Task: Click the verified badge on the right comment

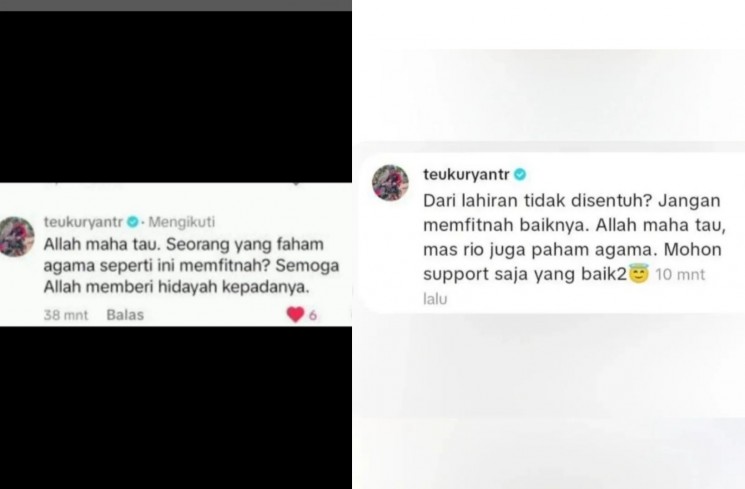Action: [x=520, y=175]
